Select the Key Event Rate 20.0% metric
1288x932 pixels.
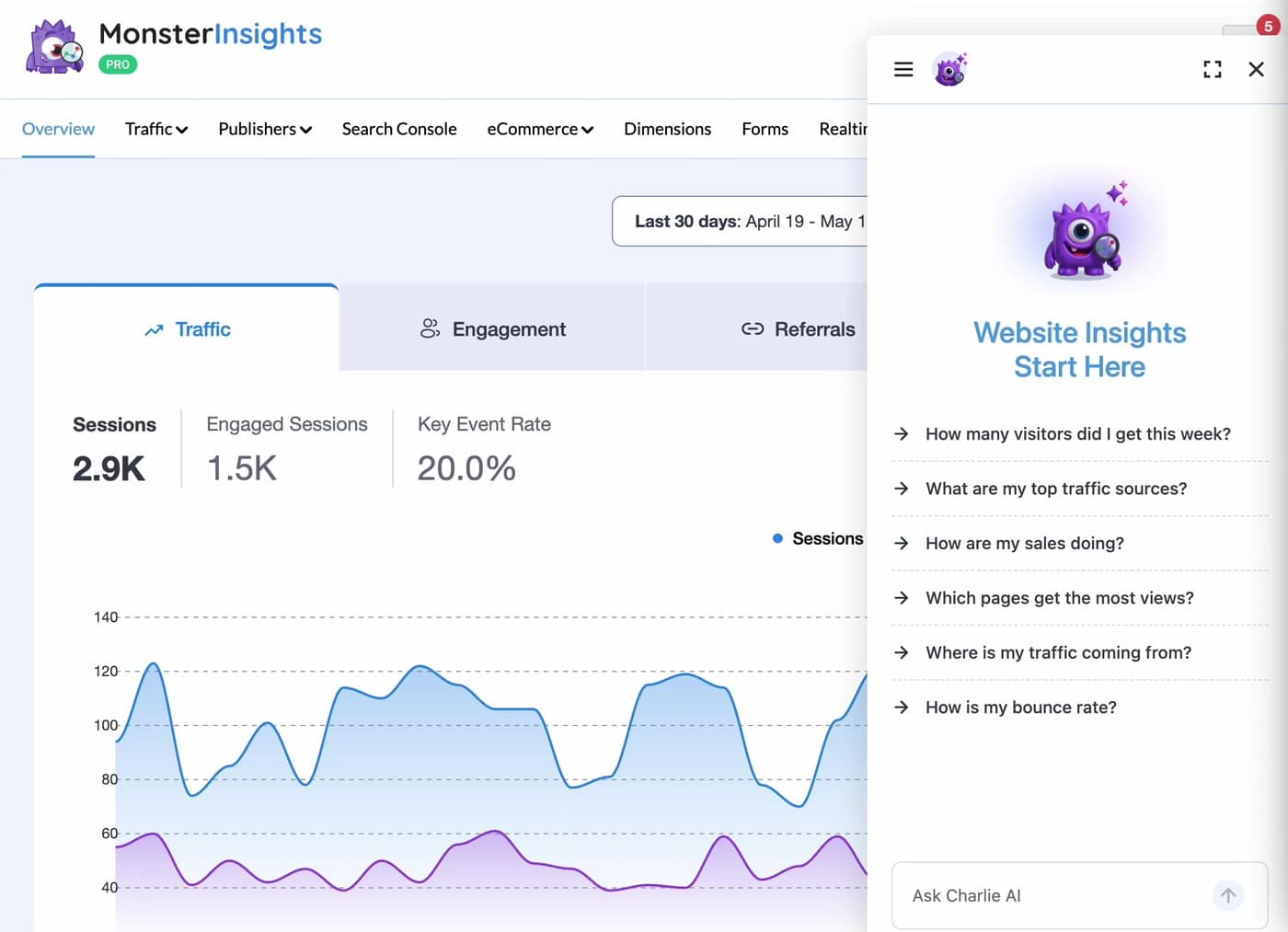tap(484, 449)
